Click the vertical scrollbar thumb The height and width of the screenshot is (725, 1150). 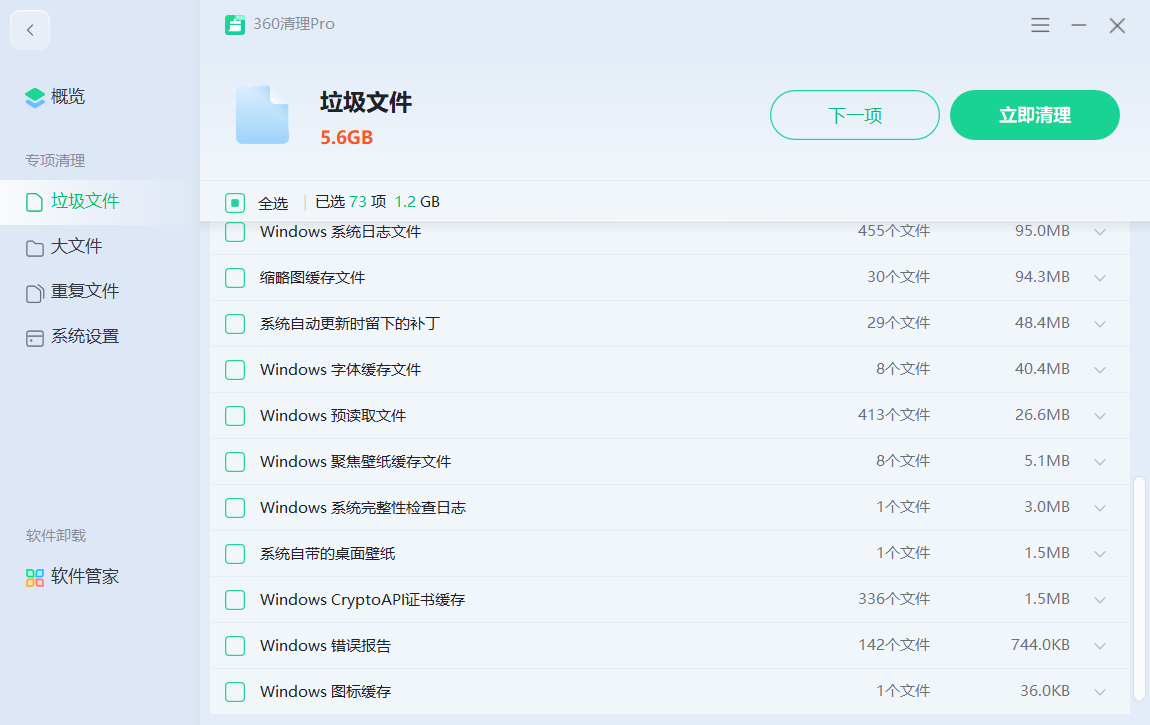pos(1139,588)
